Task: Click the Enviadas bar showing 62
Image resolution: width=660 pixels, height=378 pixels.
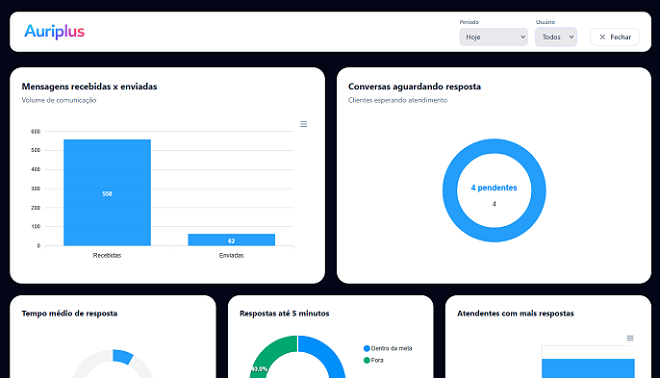Action: (x=232, y=240)
